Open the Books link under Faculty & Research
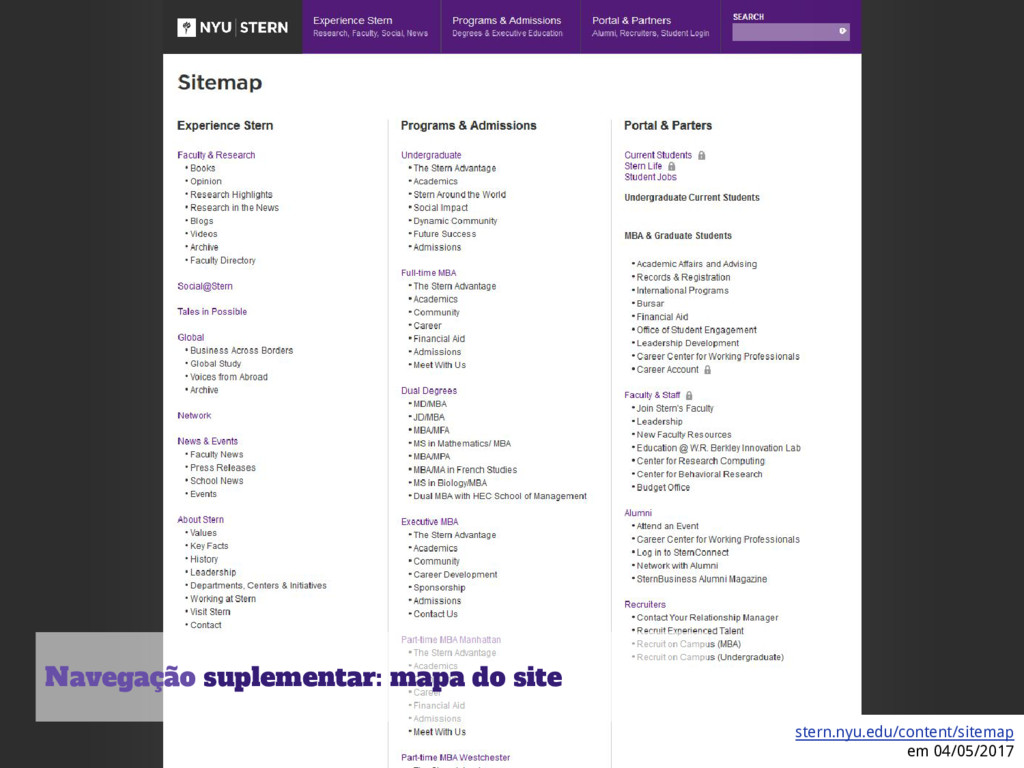This screenshot has height=768, width=1024. pyautogui.click(x=202, y=168)
